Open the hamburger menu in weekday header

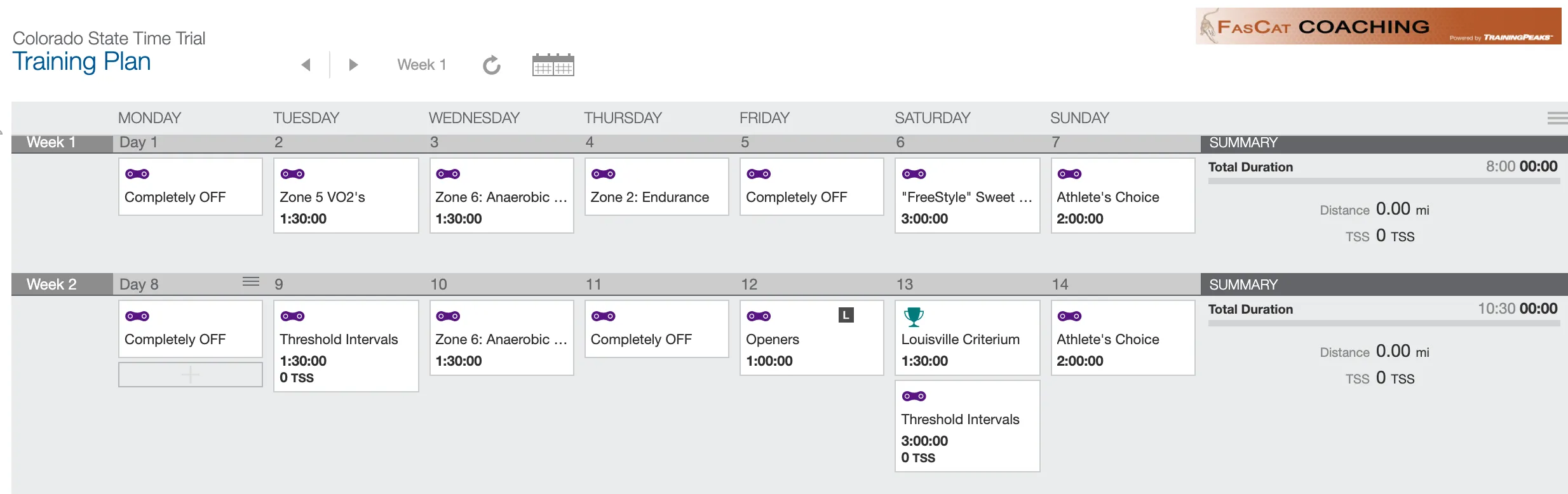[1557, 118]
